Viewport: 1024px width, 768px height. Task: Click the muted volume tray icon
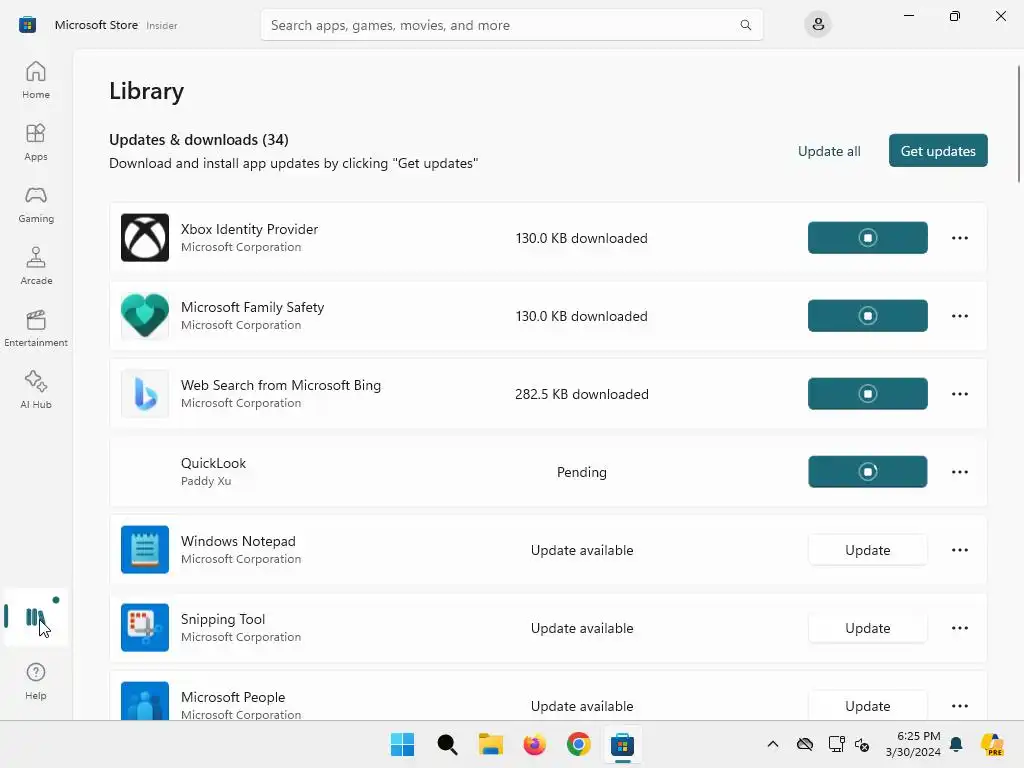point(862,744)
